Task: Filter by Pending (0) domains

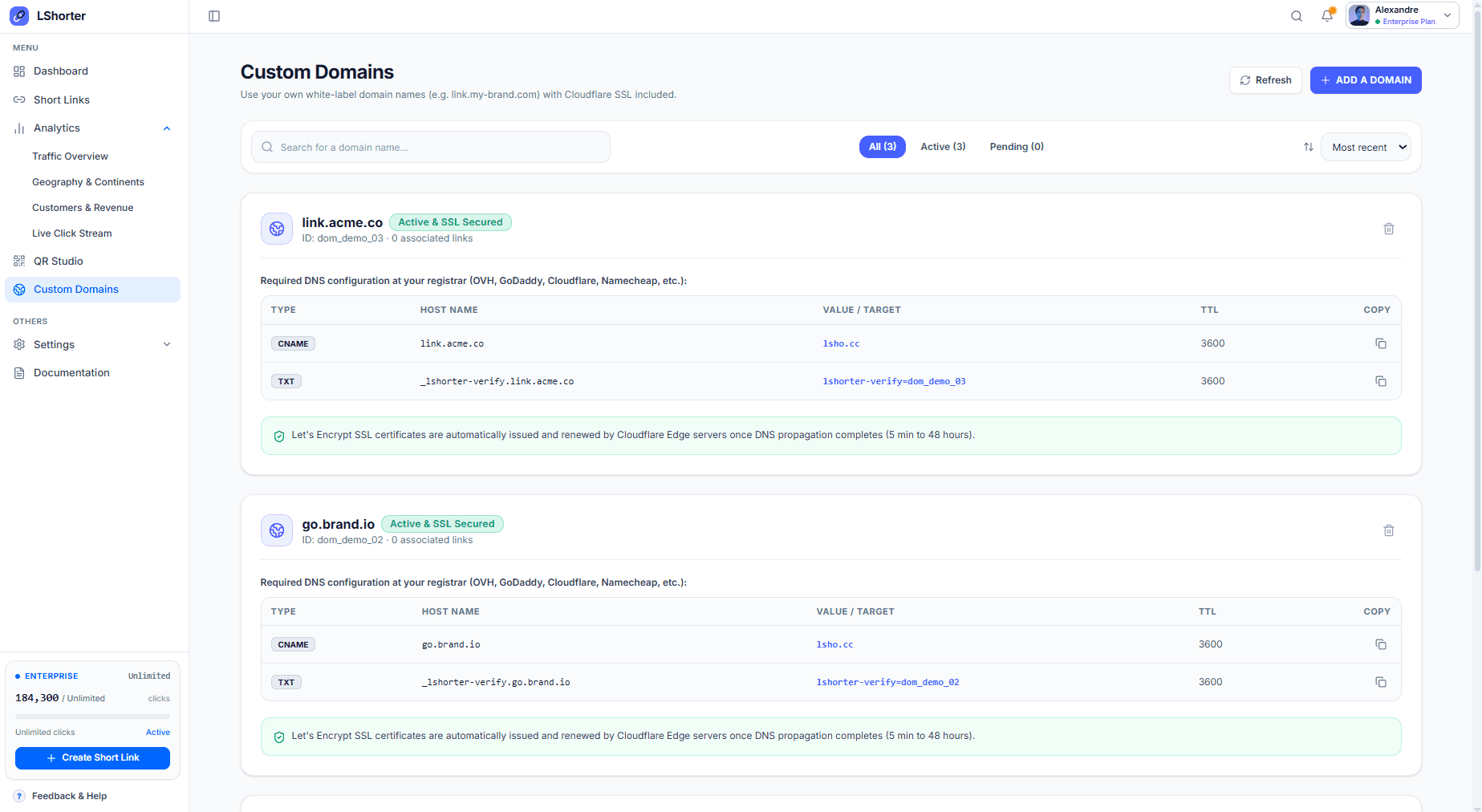Action: (1017, 147)
